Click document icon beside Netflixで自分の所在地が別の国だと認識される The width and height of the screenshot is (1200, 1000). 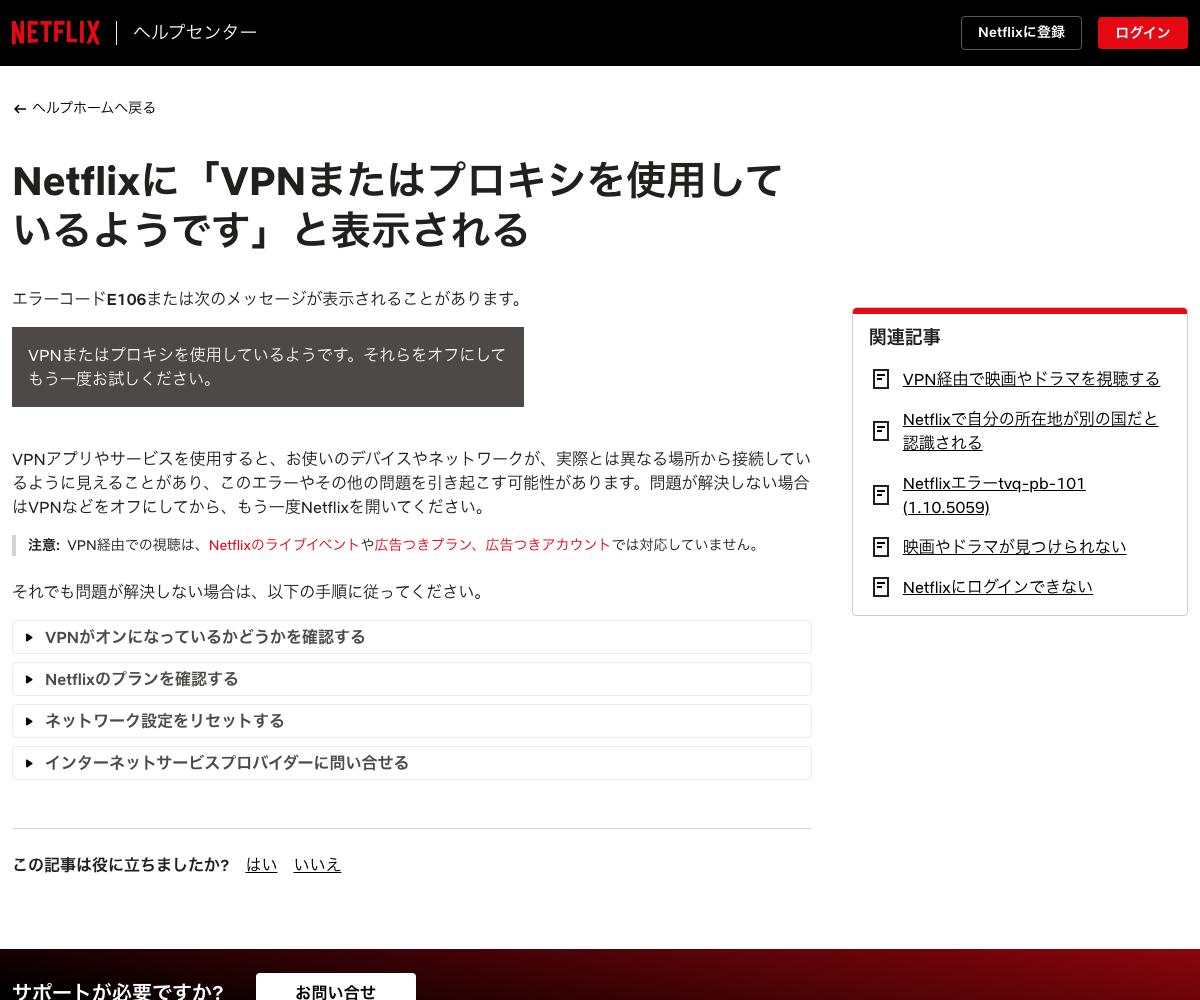881,431
